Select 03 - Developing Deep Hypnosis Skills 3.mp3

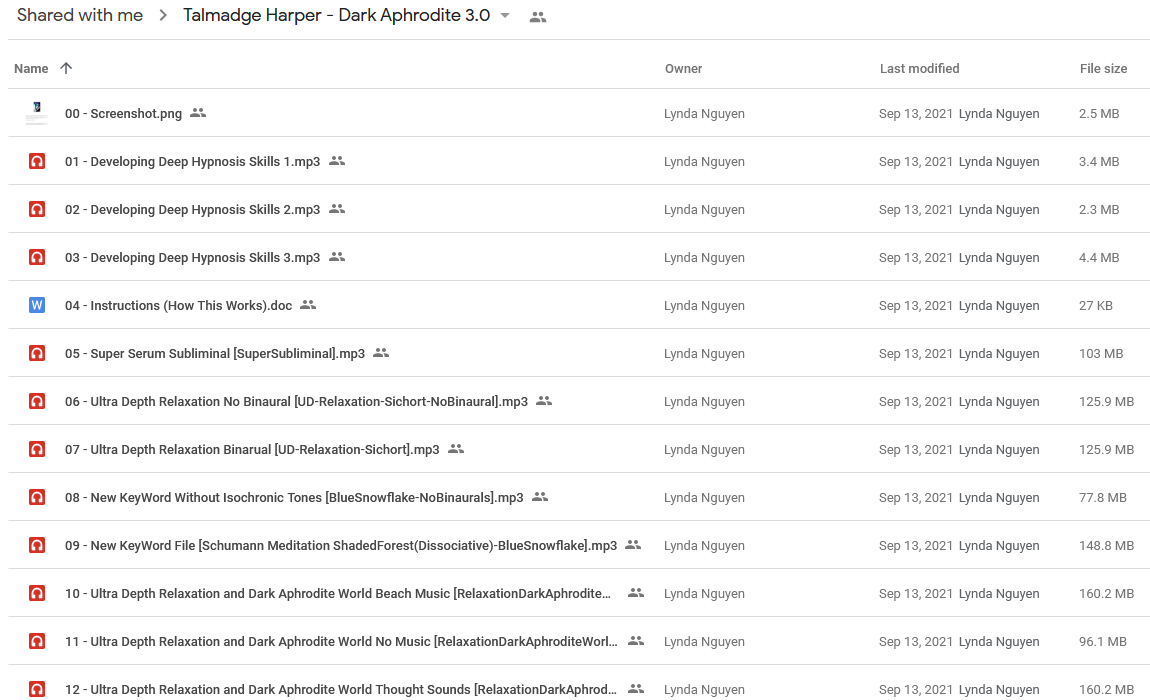pyautogui.click(x=192, y=258)
